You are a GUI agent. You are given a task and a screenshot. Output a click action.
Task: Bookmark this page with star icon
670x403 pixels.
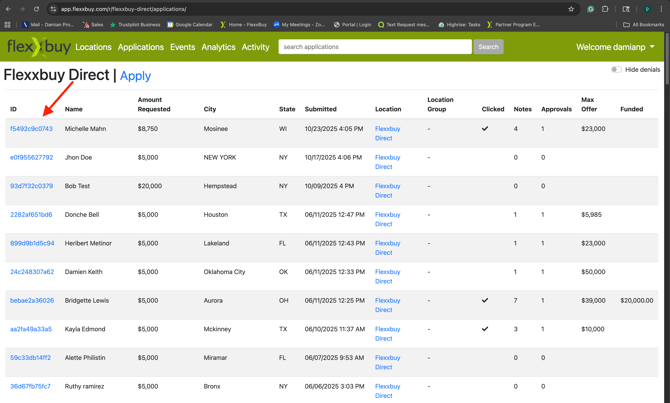pyautogui.click(x=571, y=9)
